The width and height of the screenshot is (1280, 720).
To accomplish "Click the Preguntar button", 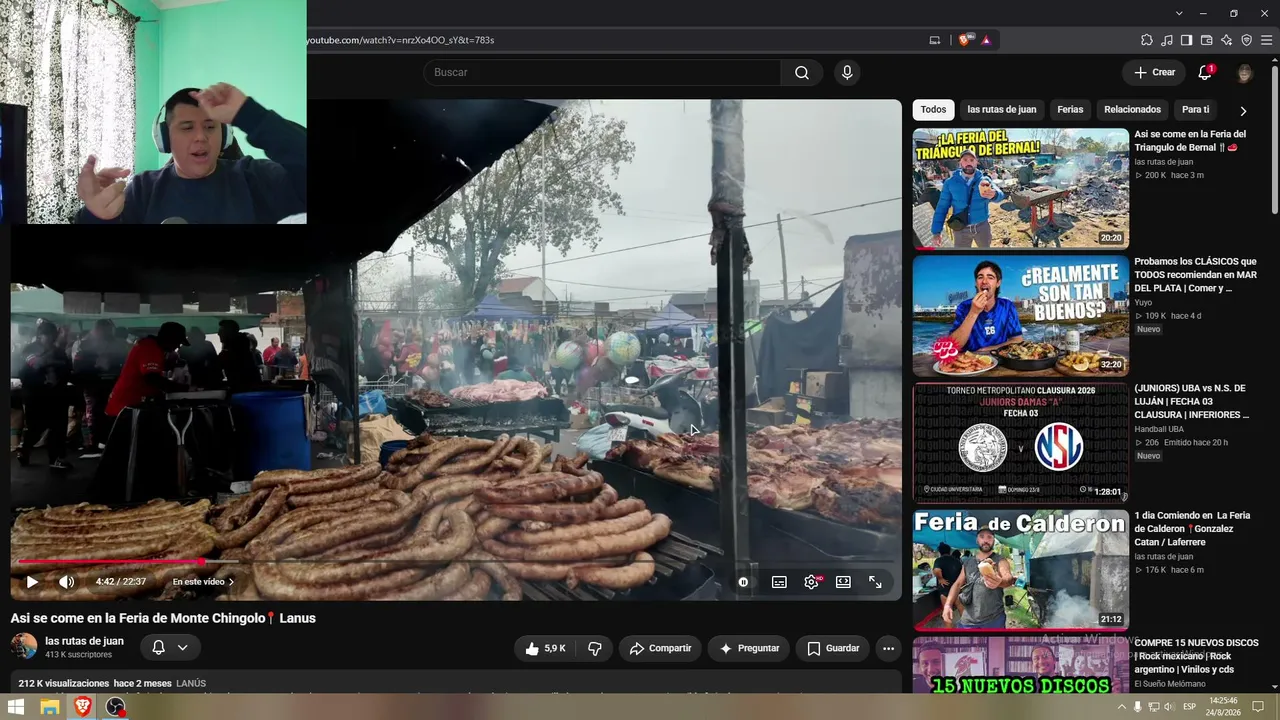I will click(x=748, y=648).
